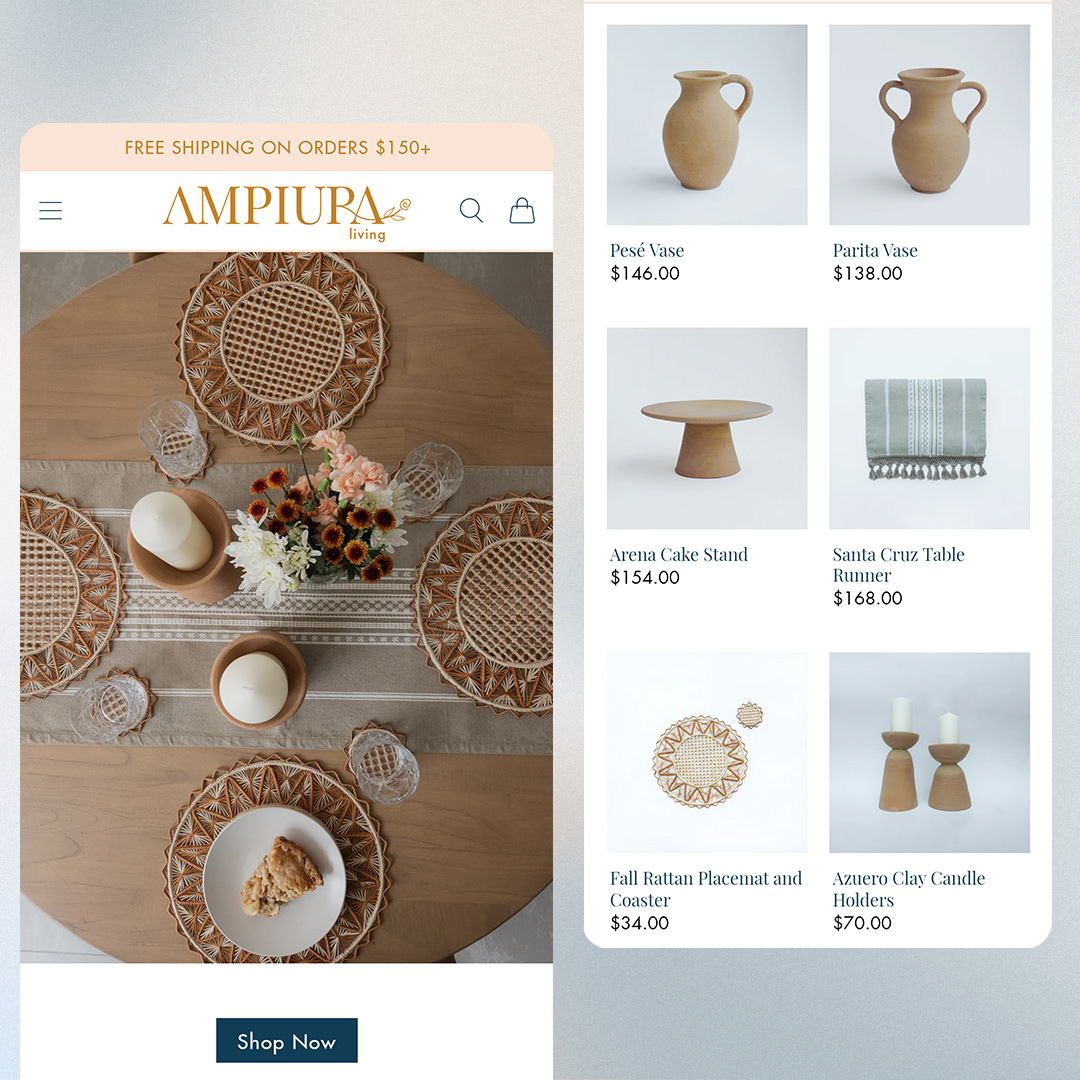Select the Arena Cake Stand image
The width and height of the screenshot is (1080, 1080).
point(707,428)
